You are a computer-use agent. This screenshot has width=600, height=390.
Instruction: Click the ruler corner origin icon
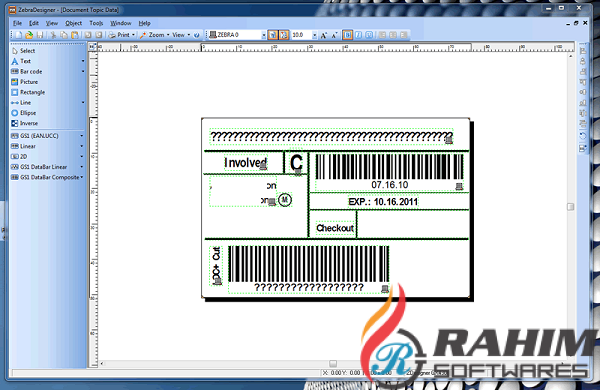(92, 47)
